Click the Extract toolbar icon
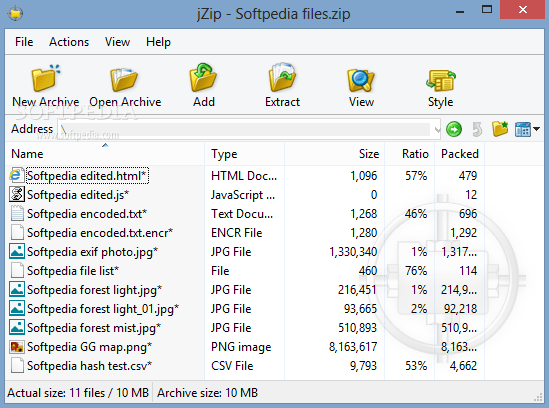The height and width of the screenshot is (408, 549). click(x=282, y=78)
